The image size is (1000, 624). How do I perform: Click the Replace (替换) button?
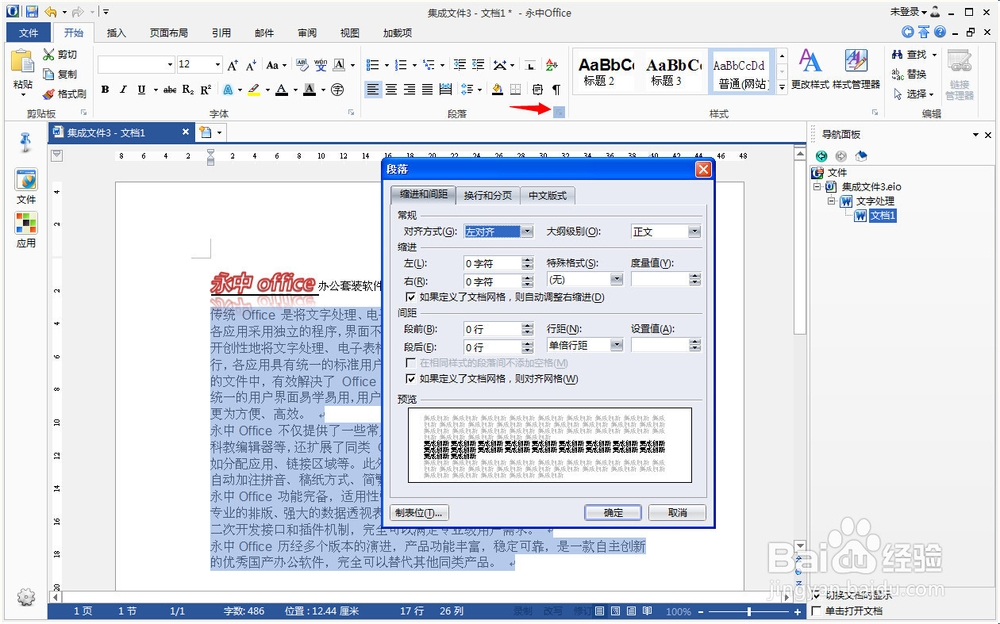coord(909,74)
